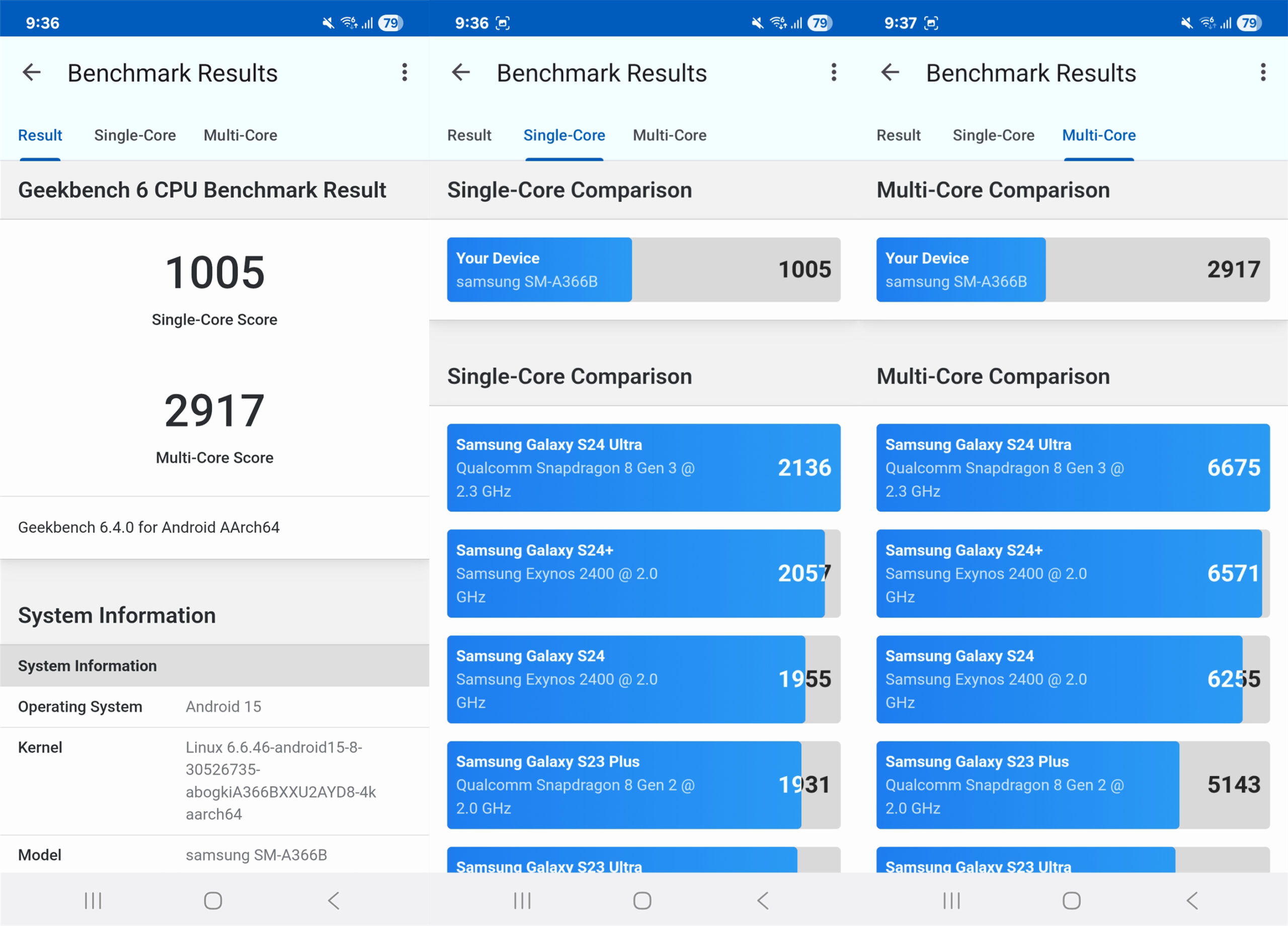
Task: Tap Galaxy S24 bar scoring 6255
Action: [1073, 679]
